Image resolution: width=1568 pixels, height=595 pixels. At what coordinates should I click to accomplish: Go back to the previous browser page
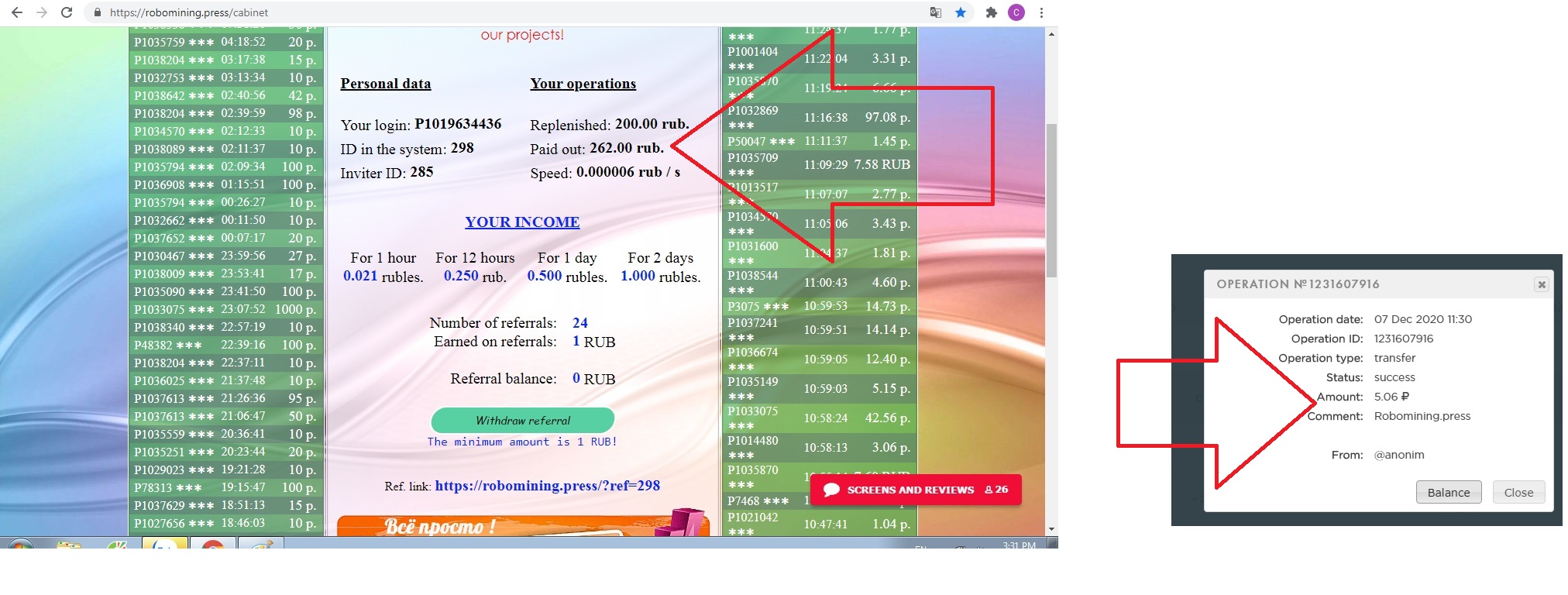point(16,12)
